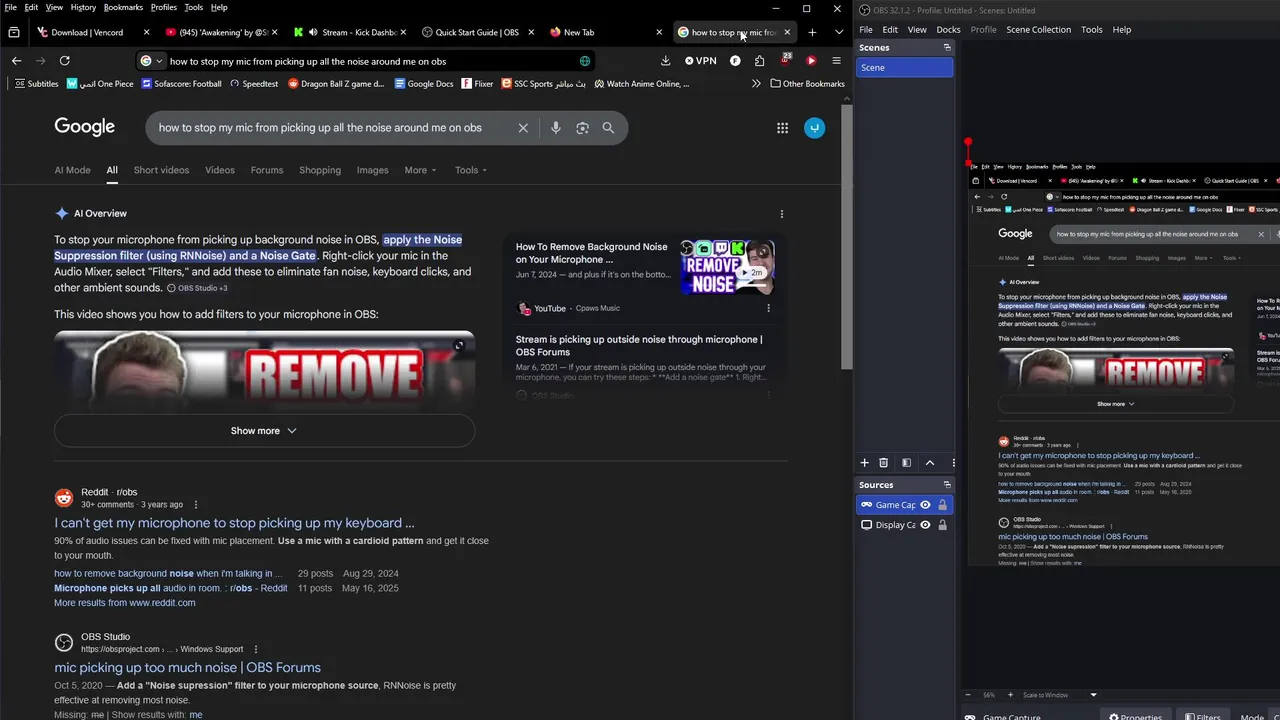1280x720 pixels.
Task: Open the browser History menu
Action: tap(83, 7)
